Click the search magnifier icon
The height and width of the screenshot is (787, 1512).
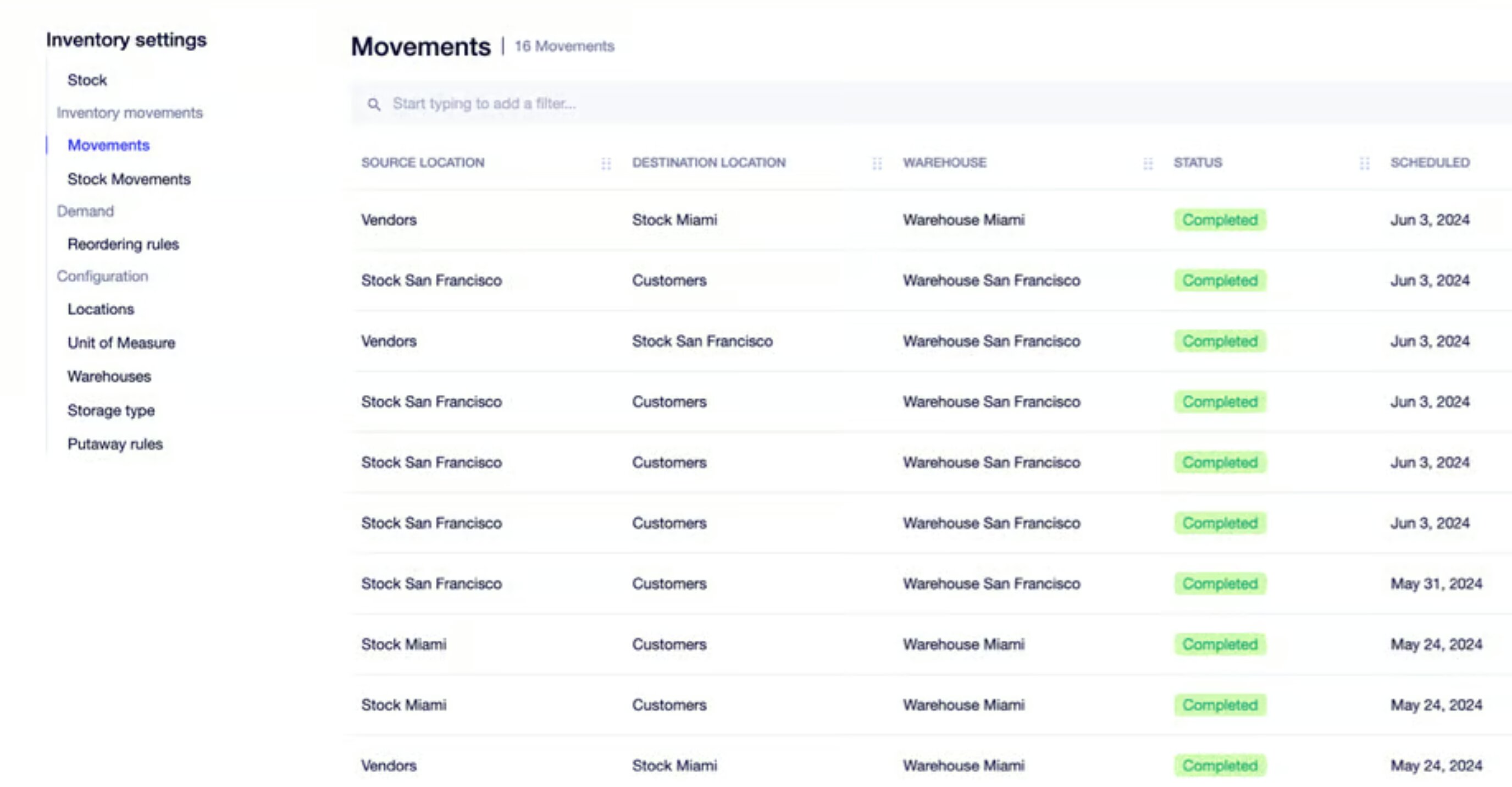pyautogui.click(x=374, y=104)
